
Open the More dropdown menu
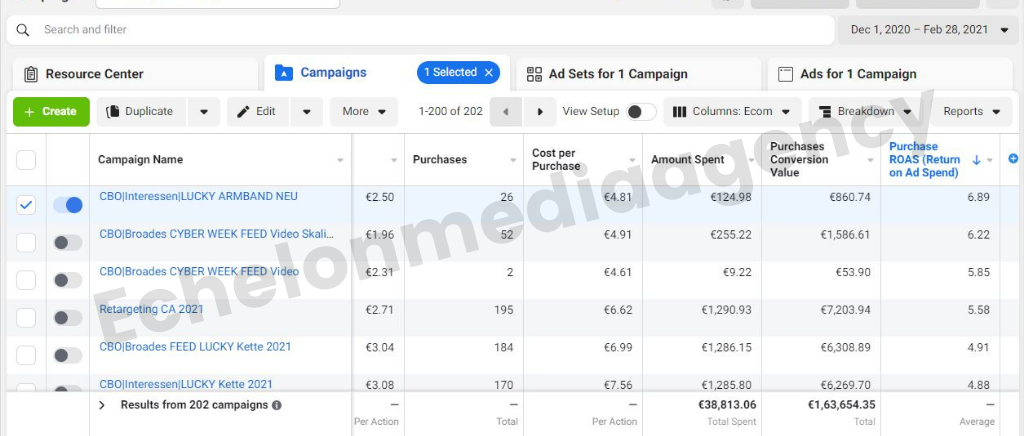[364, 112]
